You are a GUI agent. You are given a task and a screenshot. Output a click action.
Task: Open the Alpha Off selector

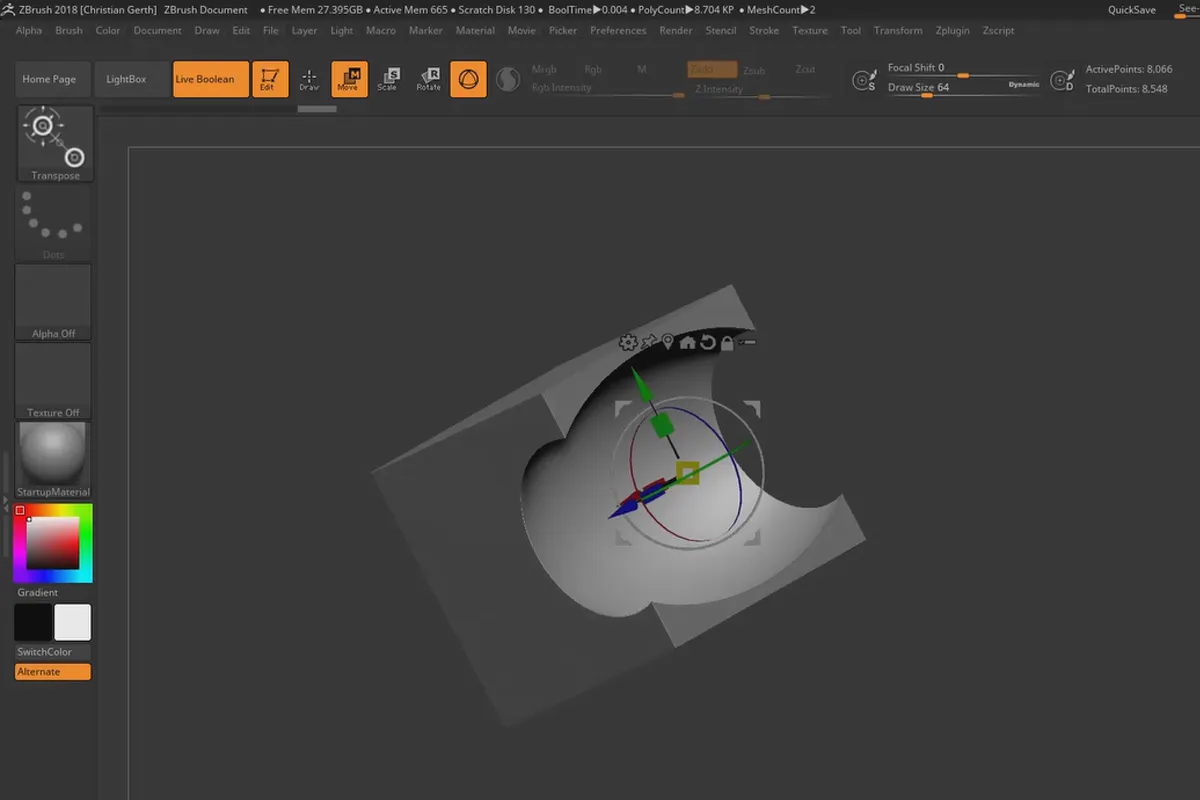pyautogui.click(x=54, y=302)
